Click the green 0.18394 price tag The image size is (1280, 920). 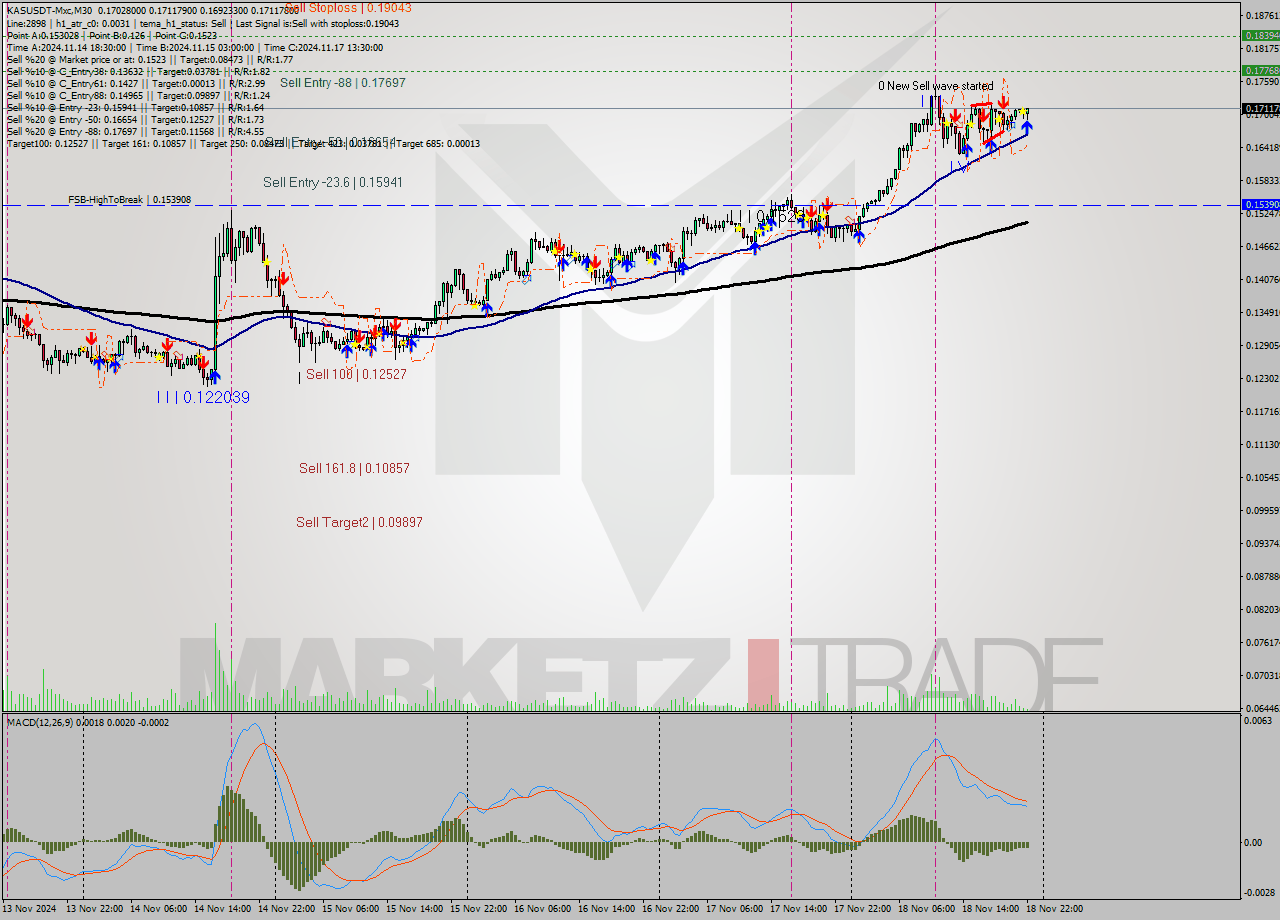(x=1260, y=35)
